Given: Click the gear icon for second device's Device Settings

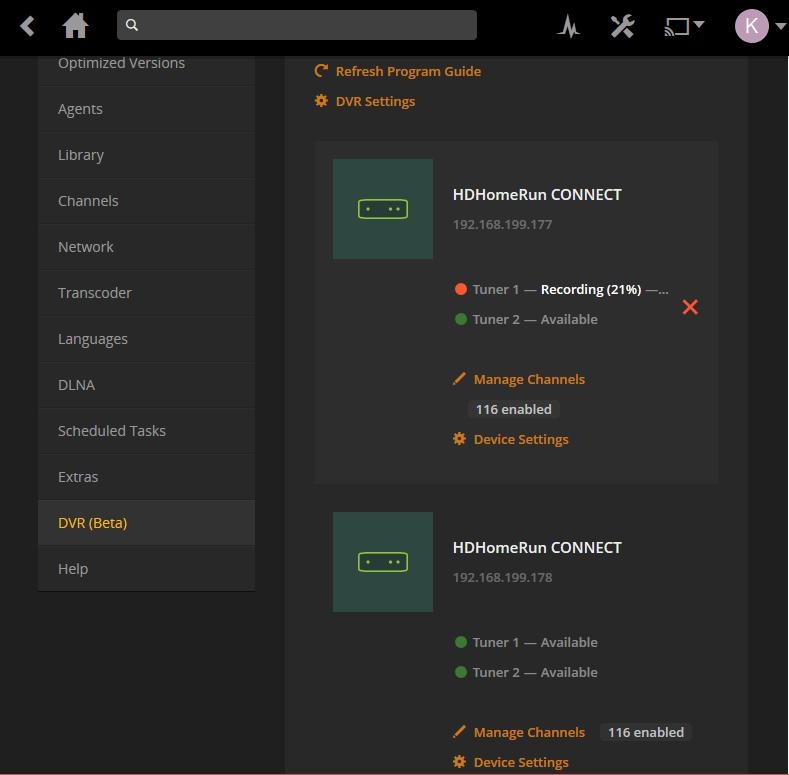Looking at the screenshot, I should pos(459,761).
